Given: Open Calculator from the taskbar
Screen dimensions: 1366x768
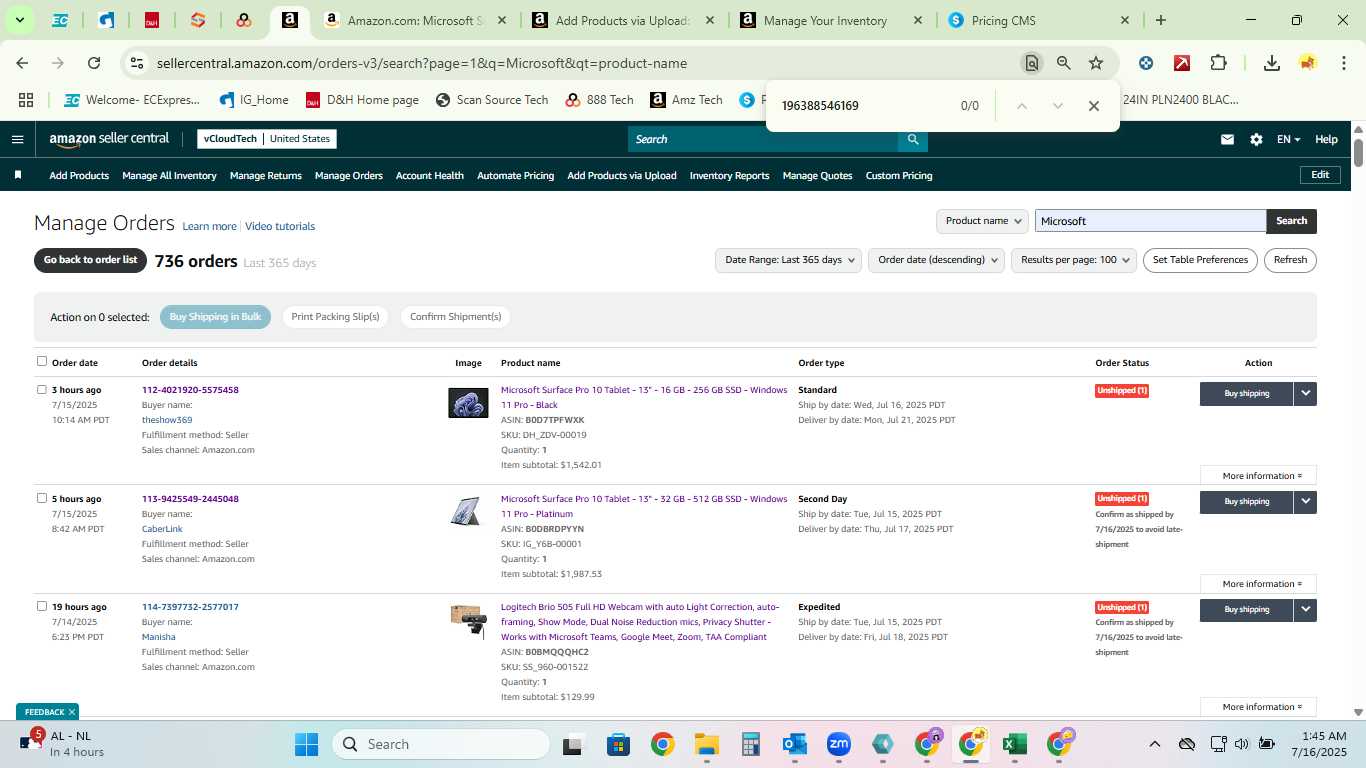Looking at the screenshot, I should [751, 744].
